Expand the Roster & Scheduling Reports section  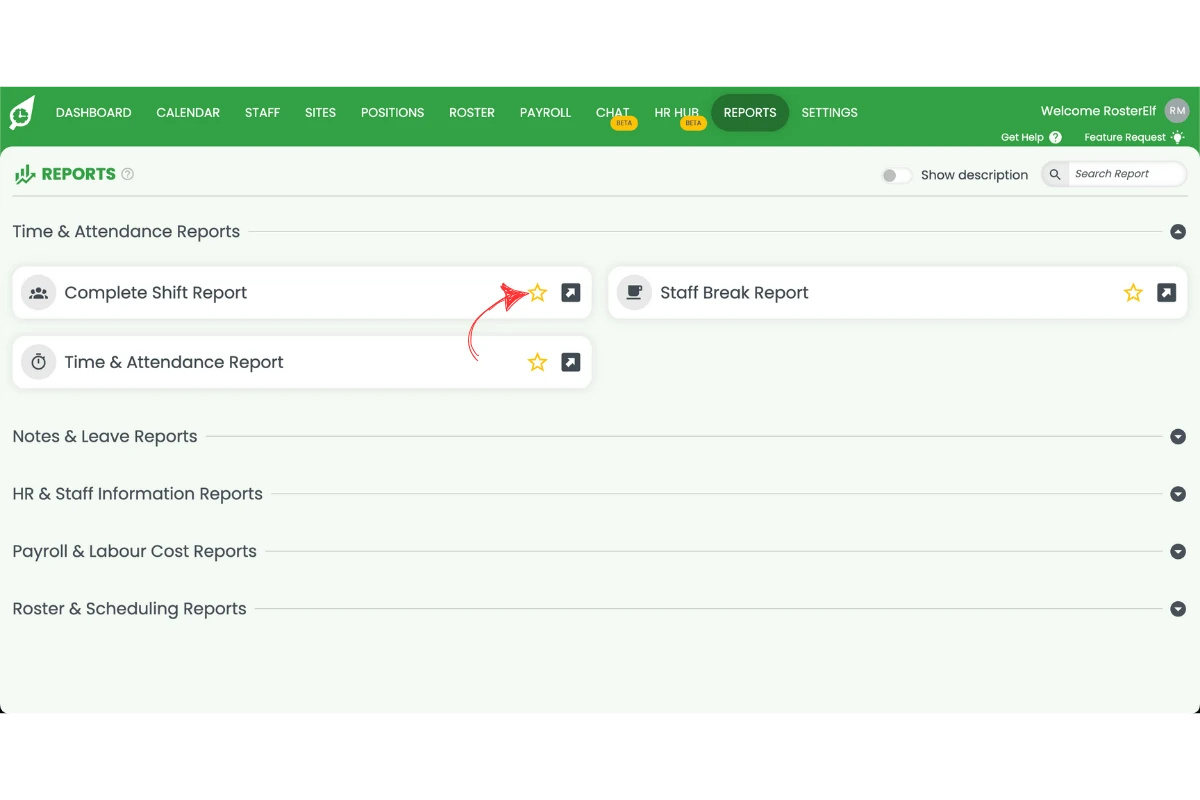[x=1178, y=609]
